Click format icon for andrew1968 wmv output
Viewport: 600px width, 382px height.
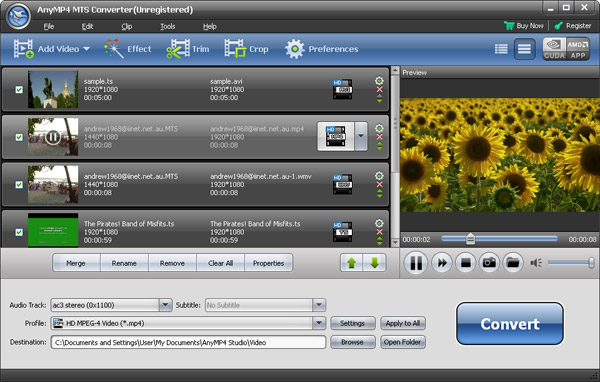pos(342,184)
